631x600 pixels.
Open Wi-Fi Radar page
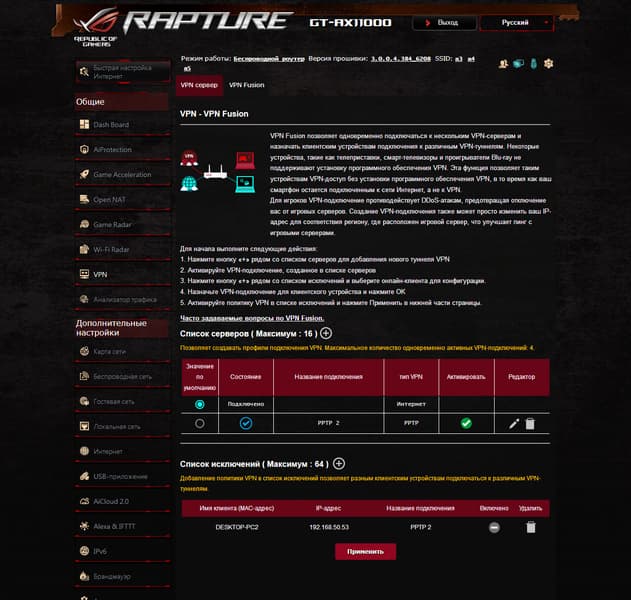click(x=122, y=249)
